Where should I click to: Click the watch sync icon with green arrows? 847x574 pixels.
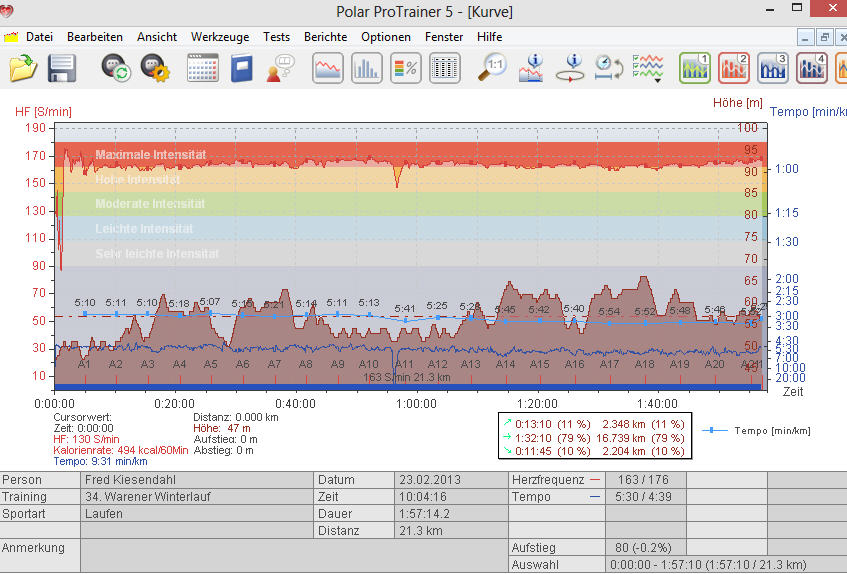coord(116,68)
